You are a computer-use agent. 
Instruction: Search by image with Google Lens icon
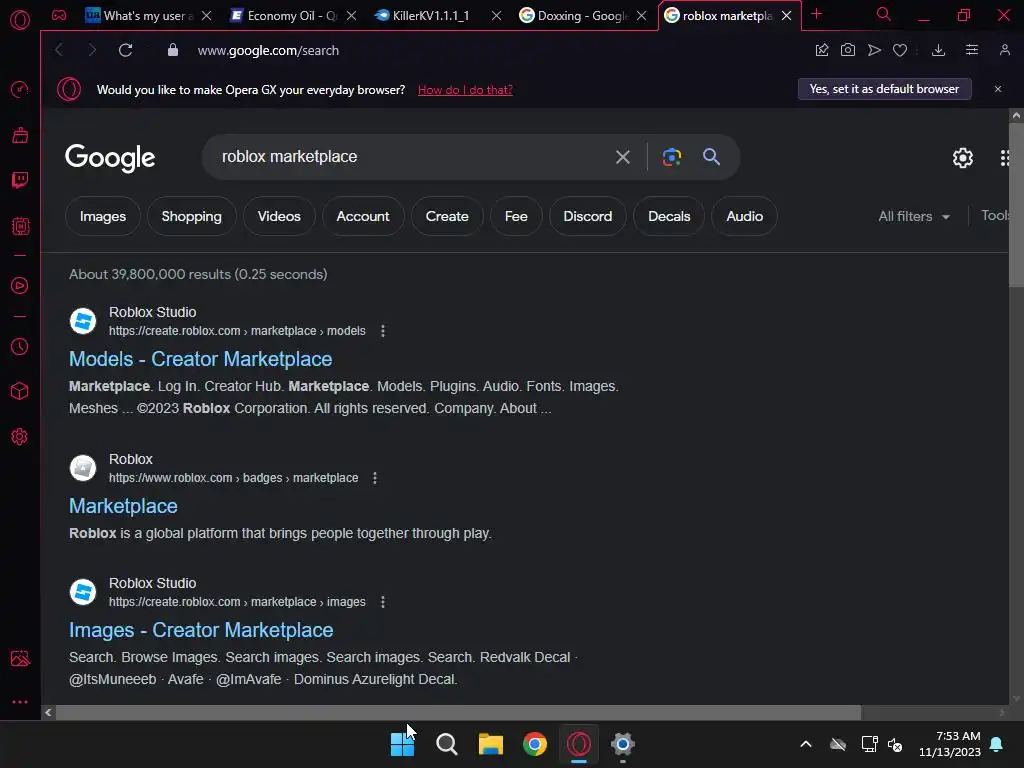672,157
